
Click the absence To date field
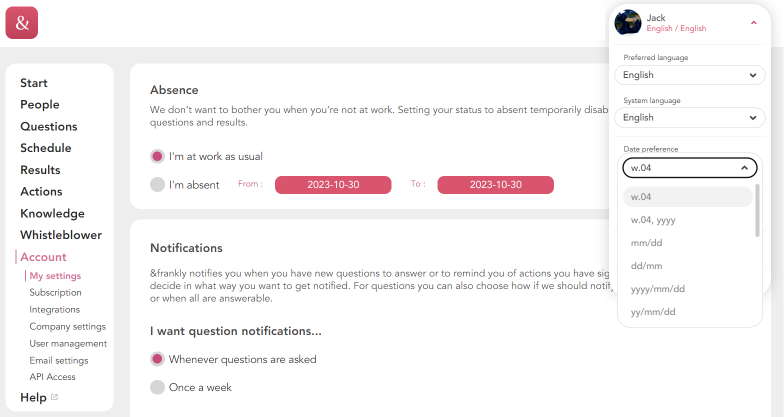click(495, 185)
